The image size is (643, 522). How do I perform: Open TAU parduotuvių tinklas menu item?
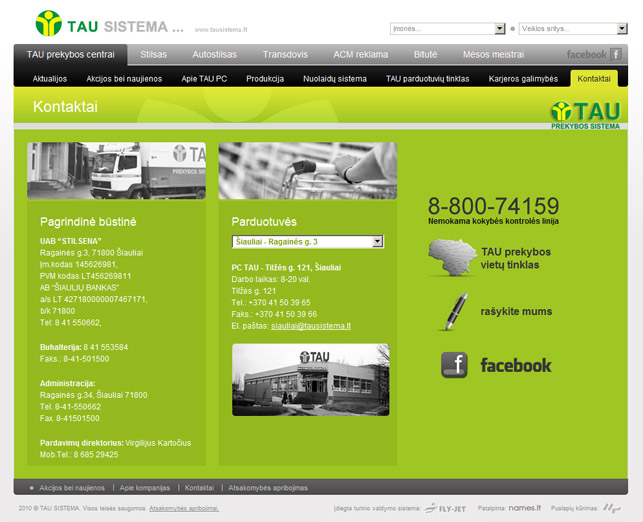pos(427,79)
